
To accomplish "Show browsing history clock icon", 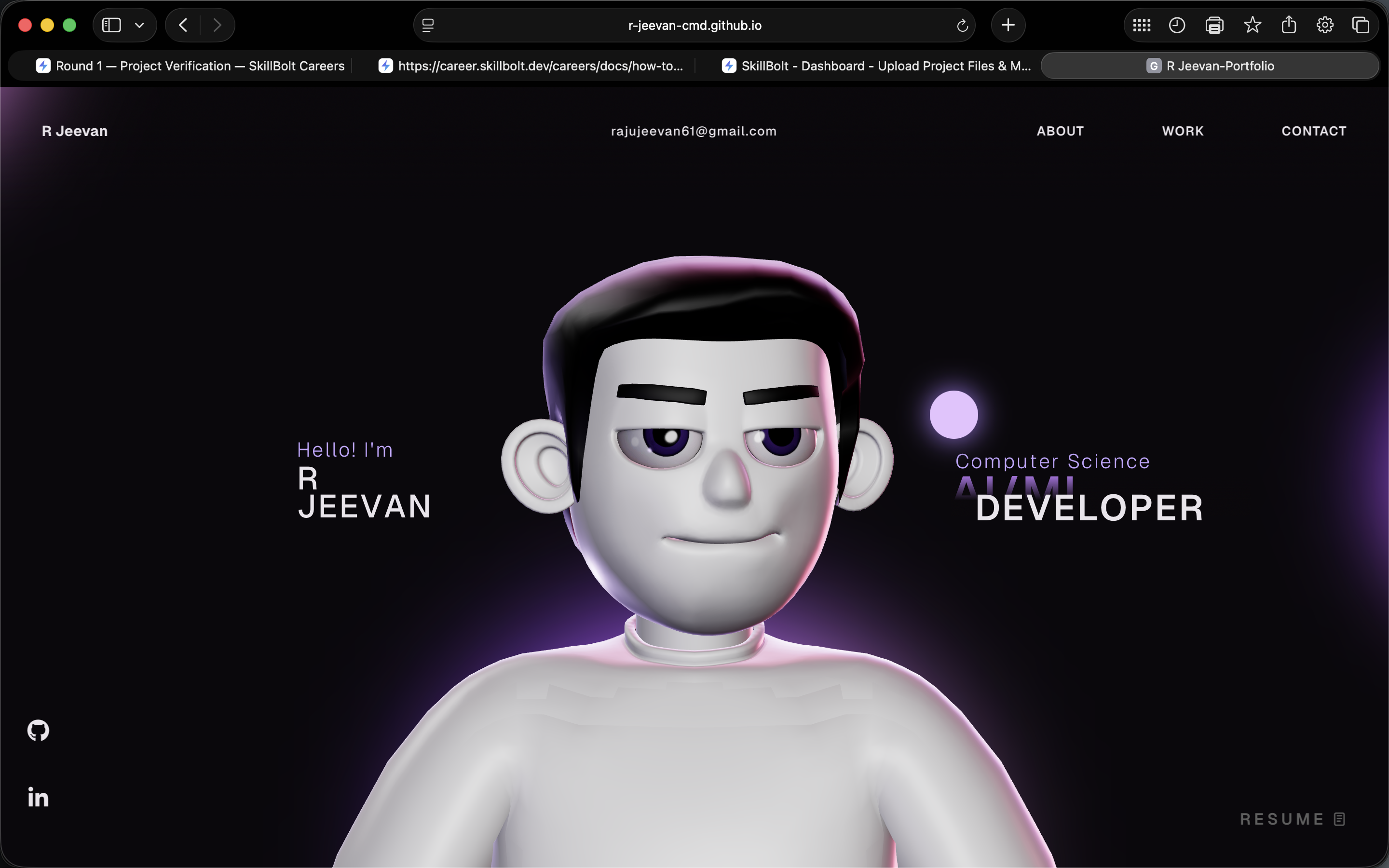I will click(x=1177, y=25).
